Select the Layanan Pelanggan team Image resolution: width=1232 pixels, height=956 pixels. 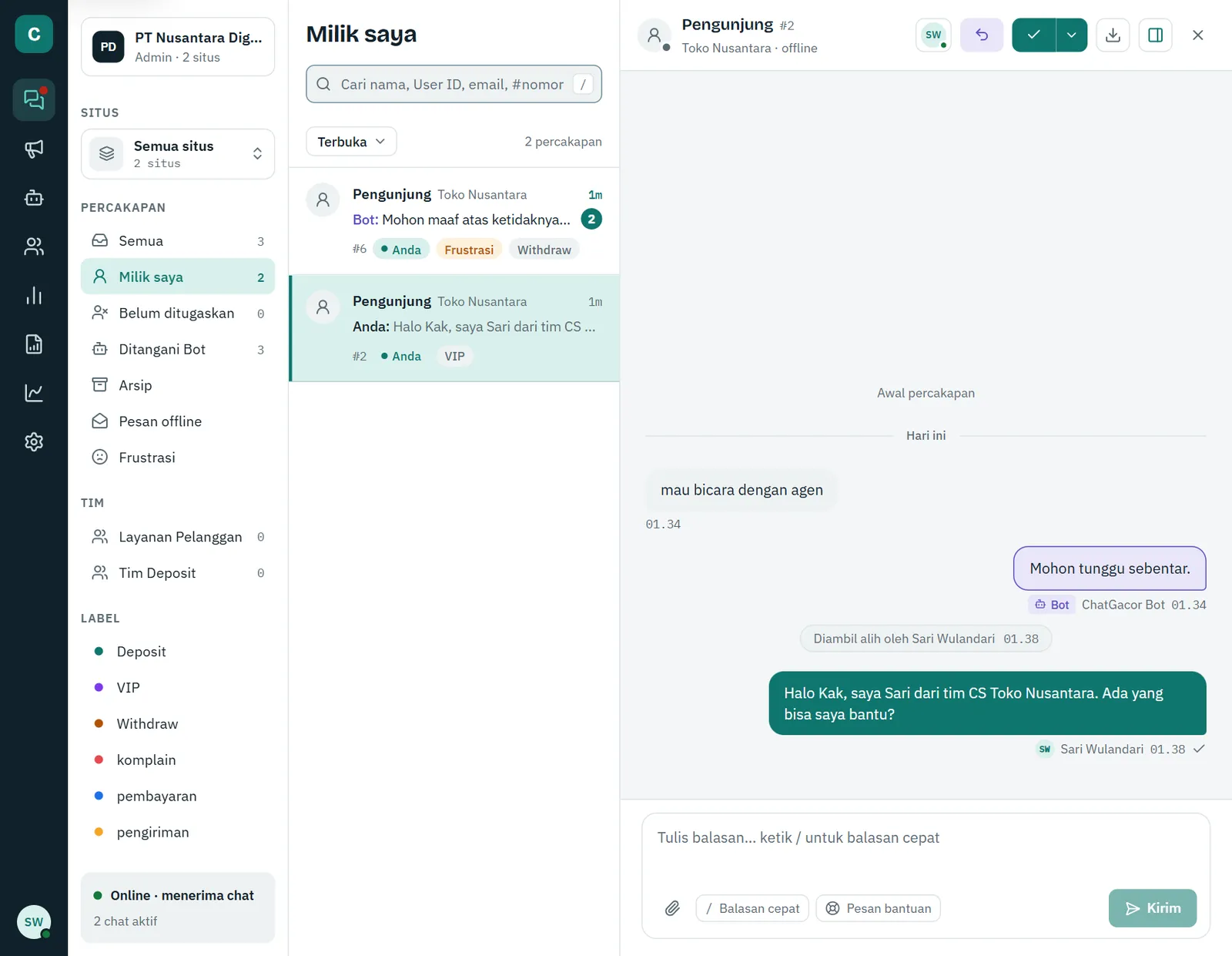coord(178,537)
